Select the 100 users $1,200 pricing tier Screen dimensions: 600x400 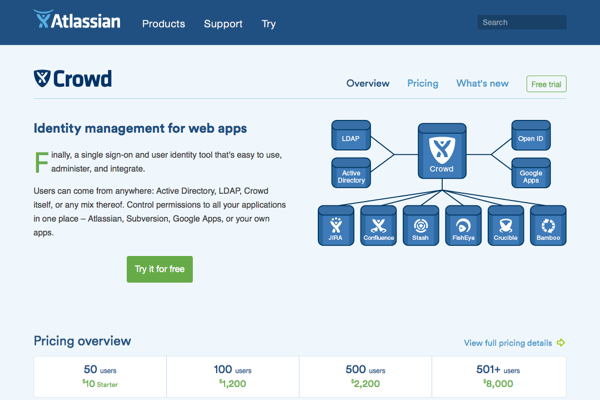coord(233,377)
